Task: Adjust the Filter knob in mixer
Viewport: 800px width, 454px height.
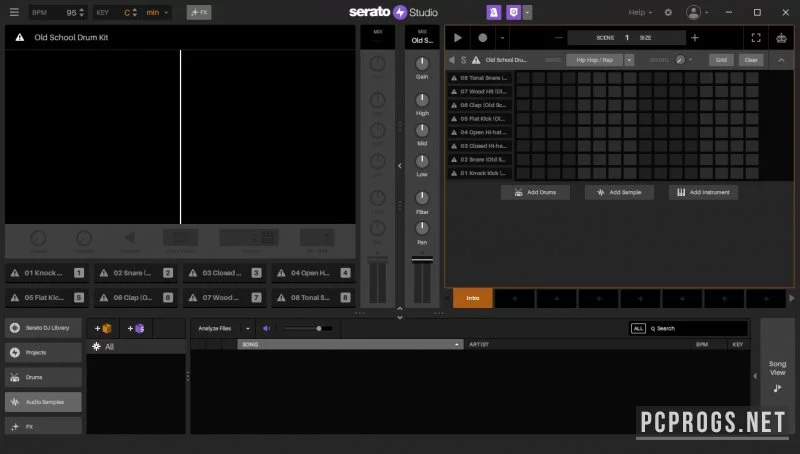Action: 422,198
